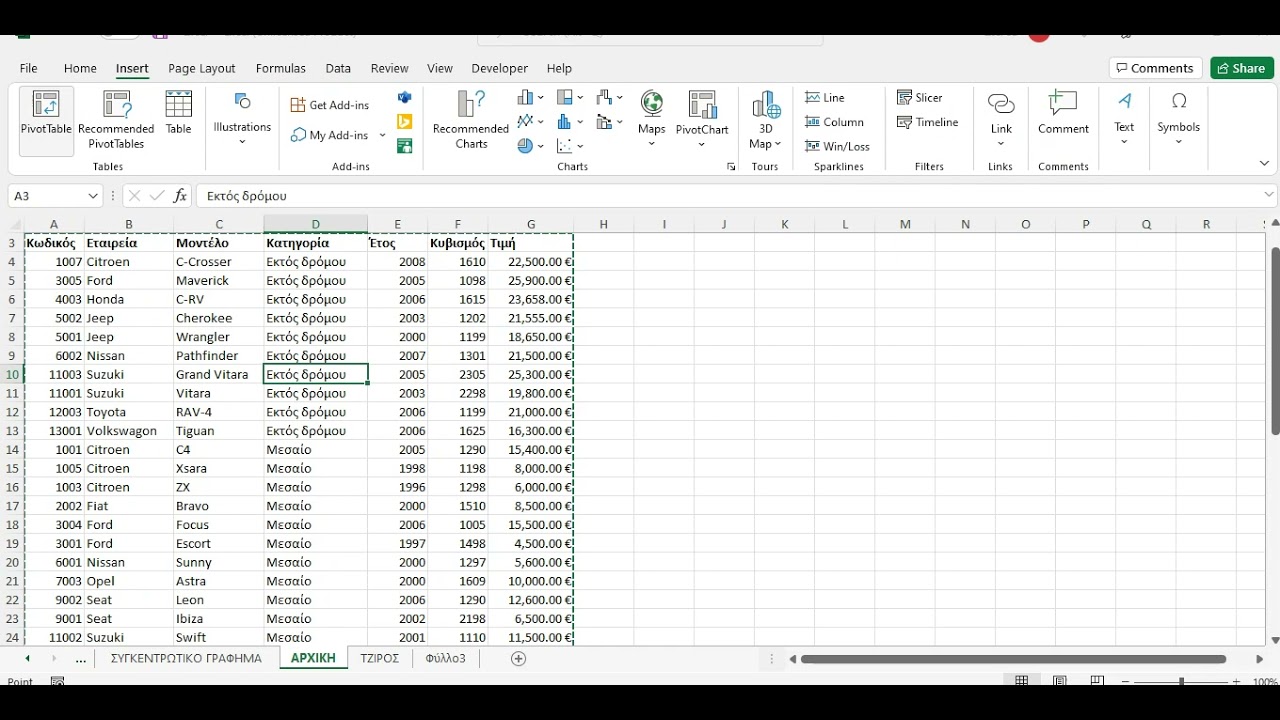Switch to the Formulas tab

(x=281, y=68)
